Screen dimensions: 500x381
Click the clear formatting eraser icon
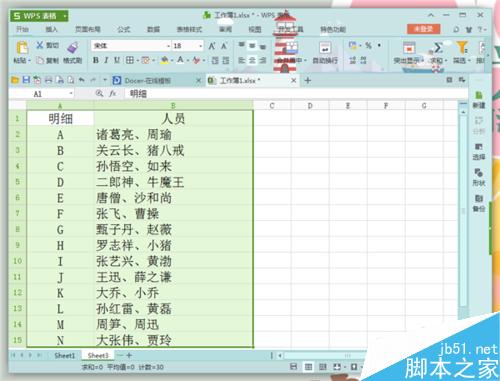196,60
